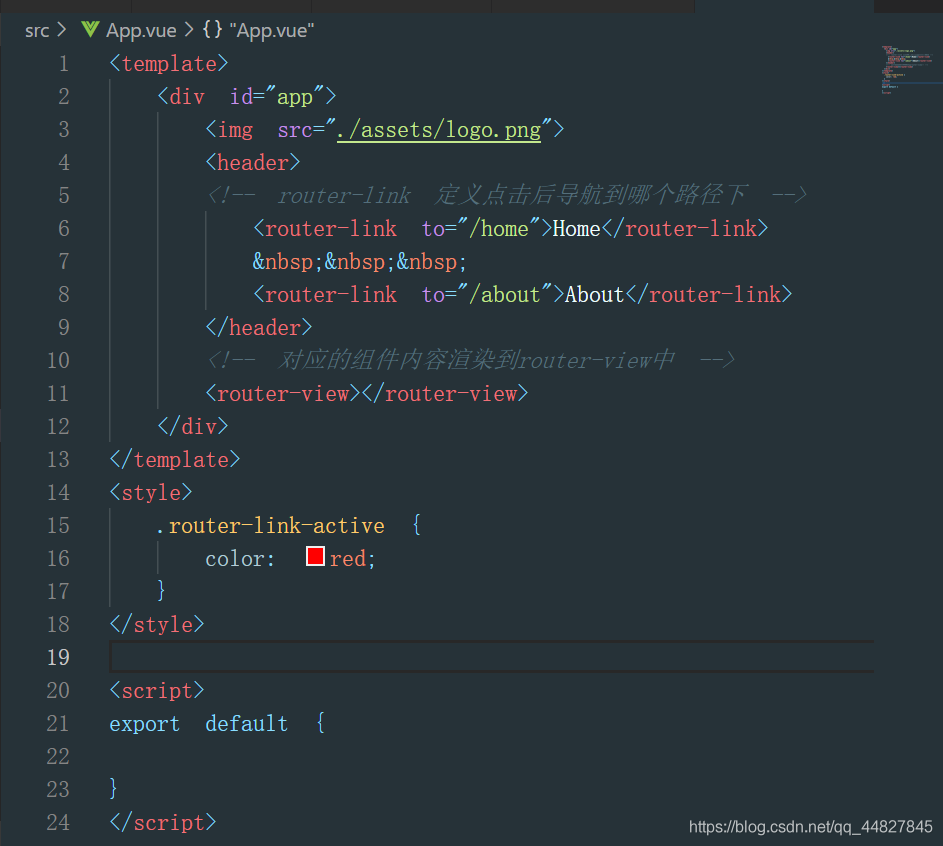The height and width of the screenshot is (846, 943).
Task: Click the Vue file icon in breadcrumb
Action: point(90,29)
